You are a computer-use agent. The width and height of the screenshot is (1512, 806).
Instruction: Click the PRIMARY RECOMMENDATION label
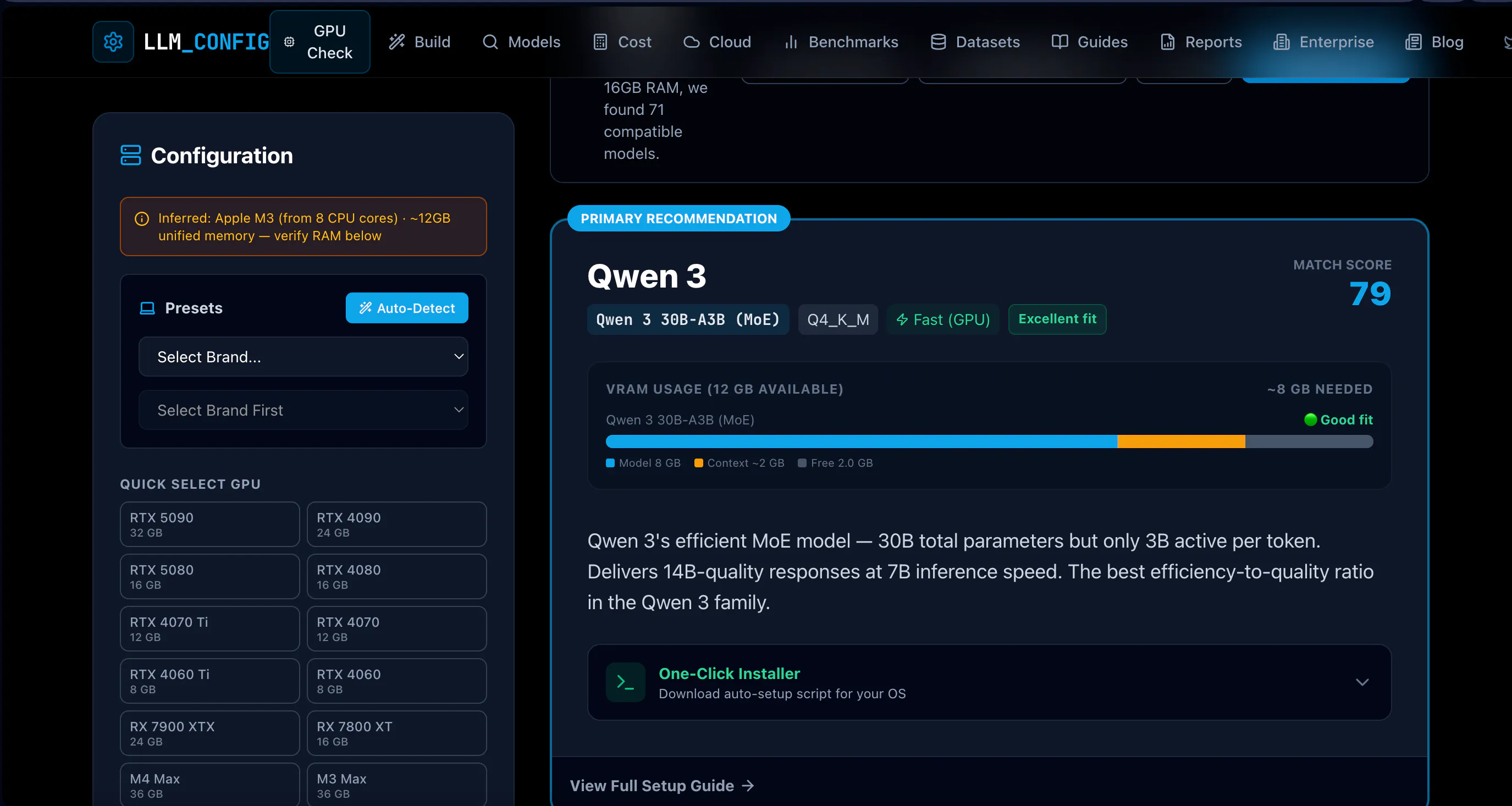click(x=678, y=218)
